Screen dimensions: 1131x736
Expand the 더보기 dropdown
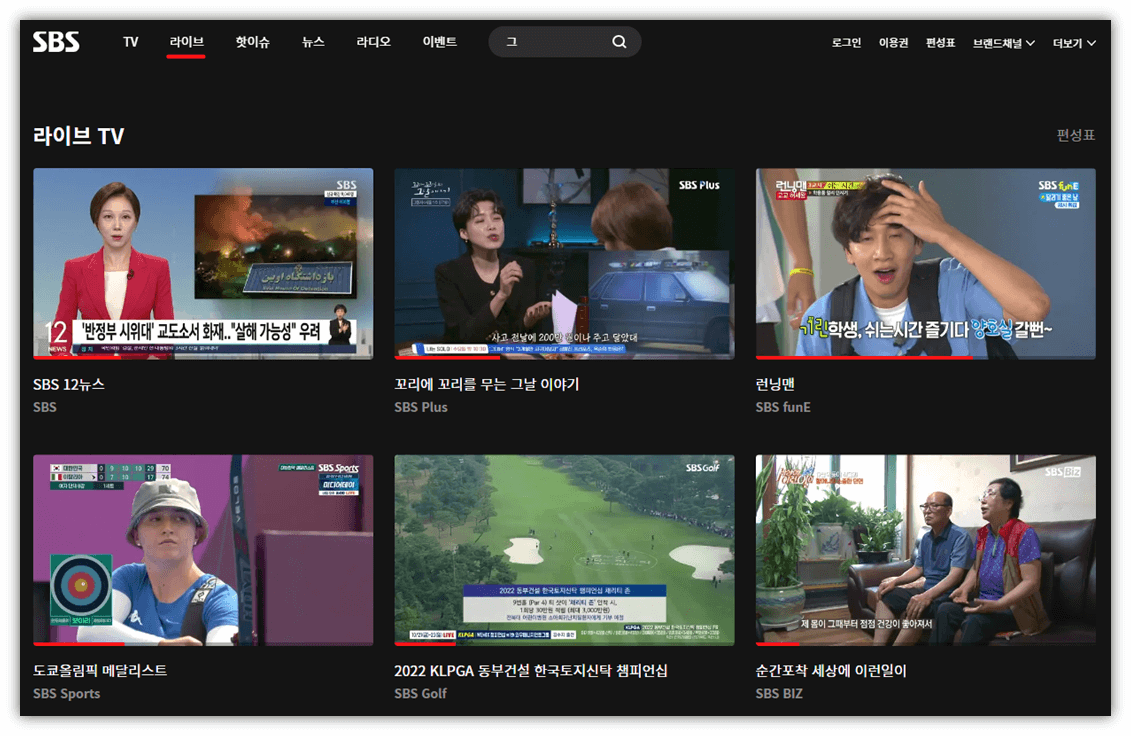[x=1074, y=43]
